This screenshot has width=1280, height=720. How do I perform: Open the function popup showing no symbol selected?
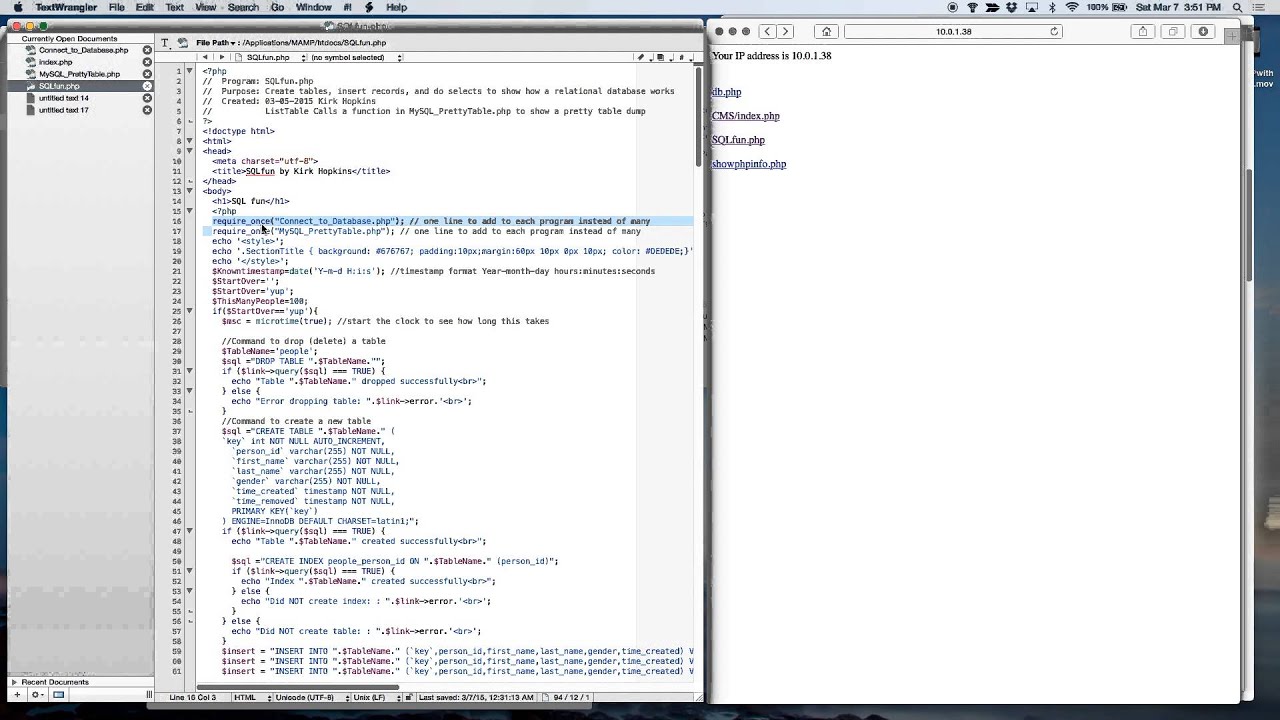357,57
